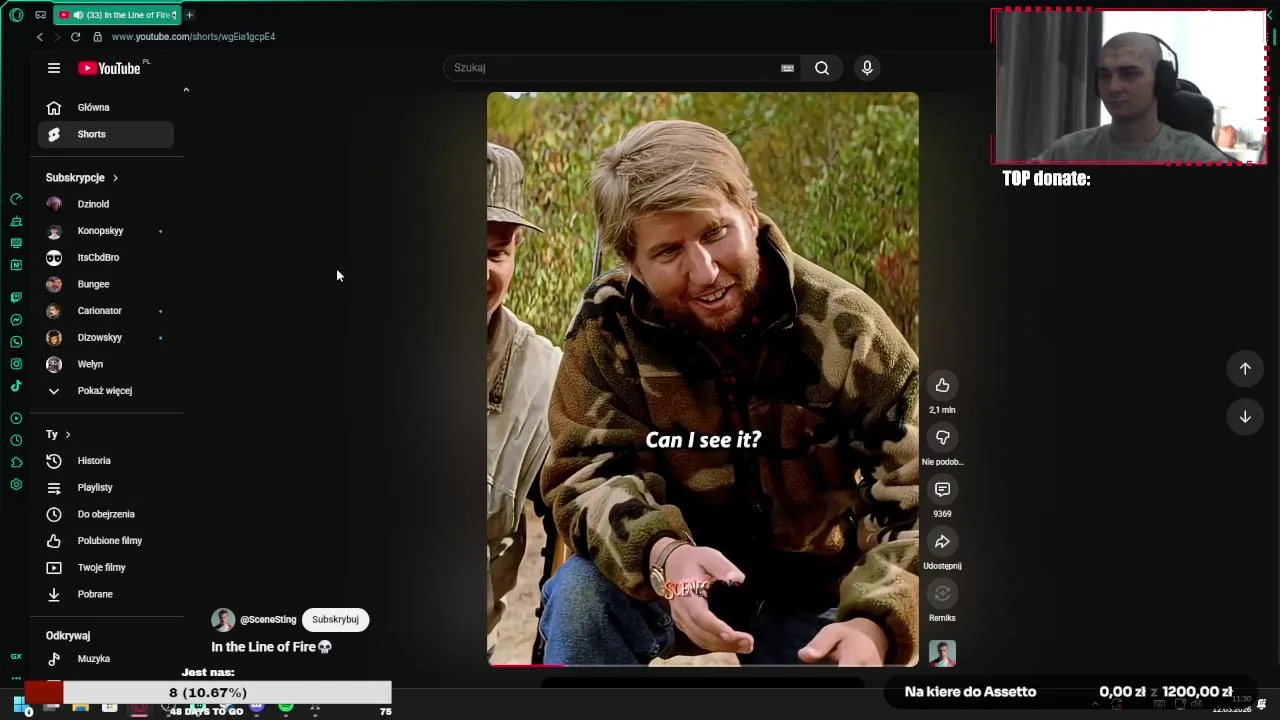
Task: Click the Remiks icon
Action: [942, 593]
